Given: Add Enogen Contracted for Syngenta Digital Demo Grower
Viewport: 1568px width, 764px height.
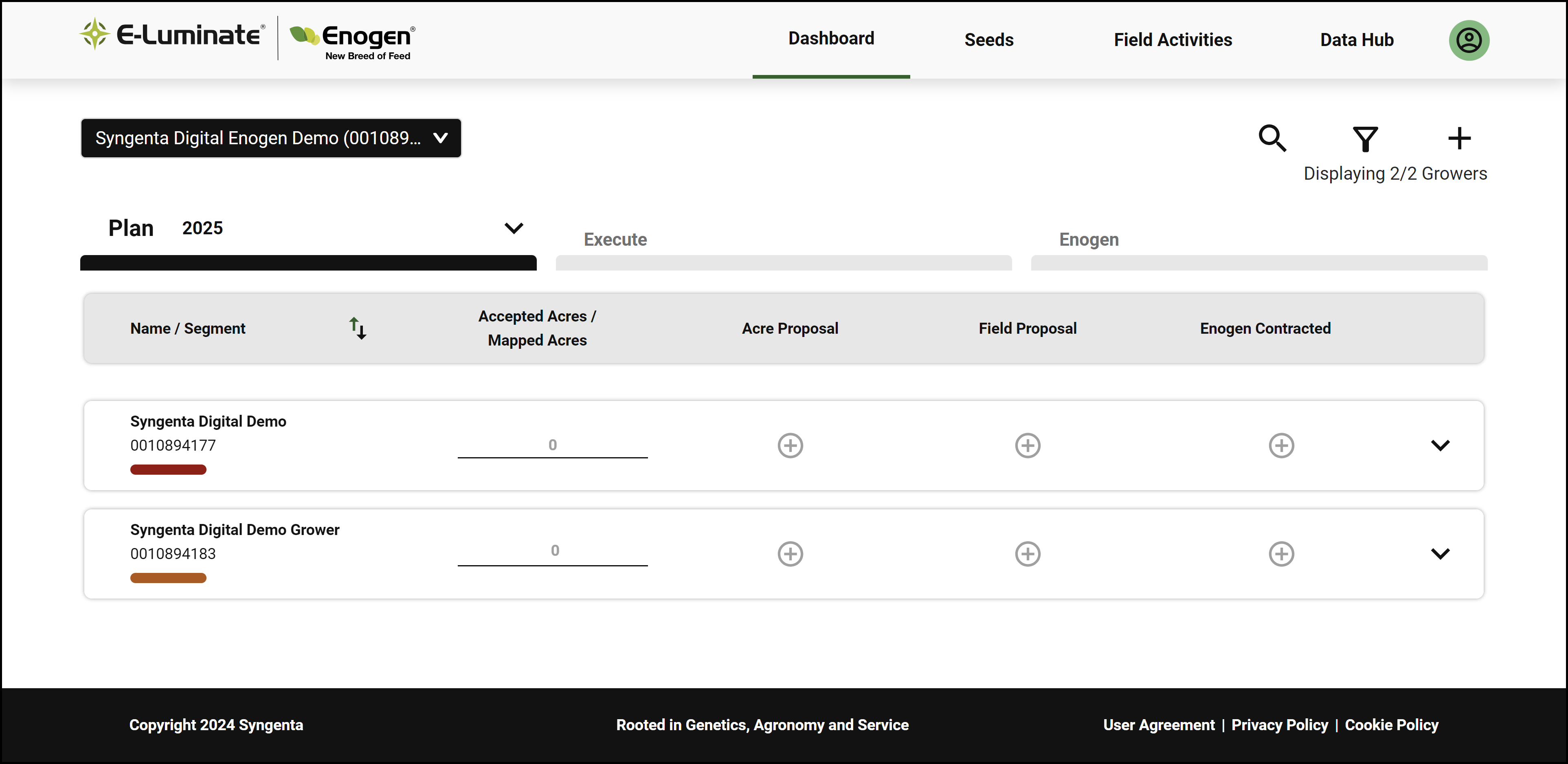Looking at the screenshot, I should pyautogui.click(x=1281, y=554).
